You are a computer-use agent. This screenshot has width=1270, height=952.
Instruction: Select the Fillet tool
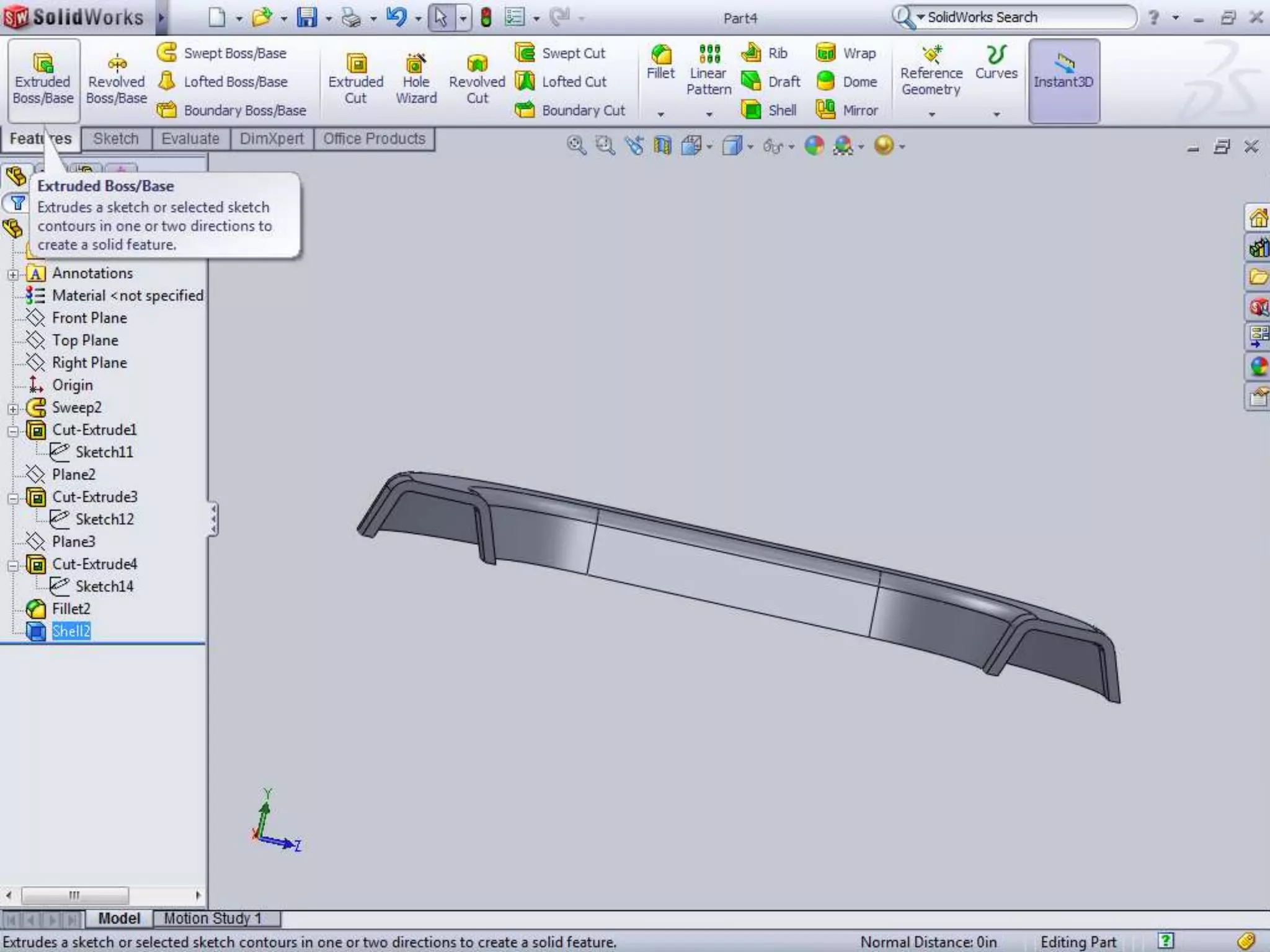tap(660, 62)
